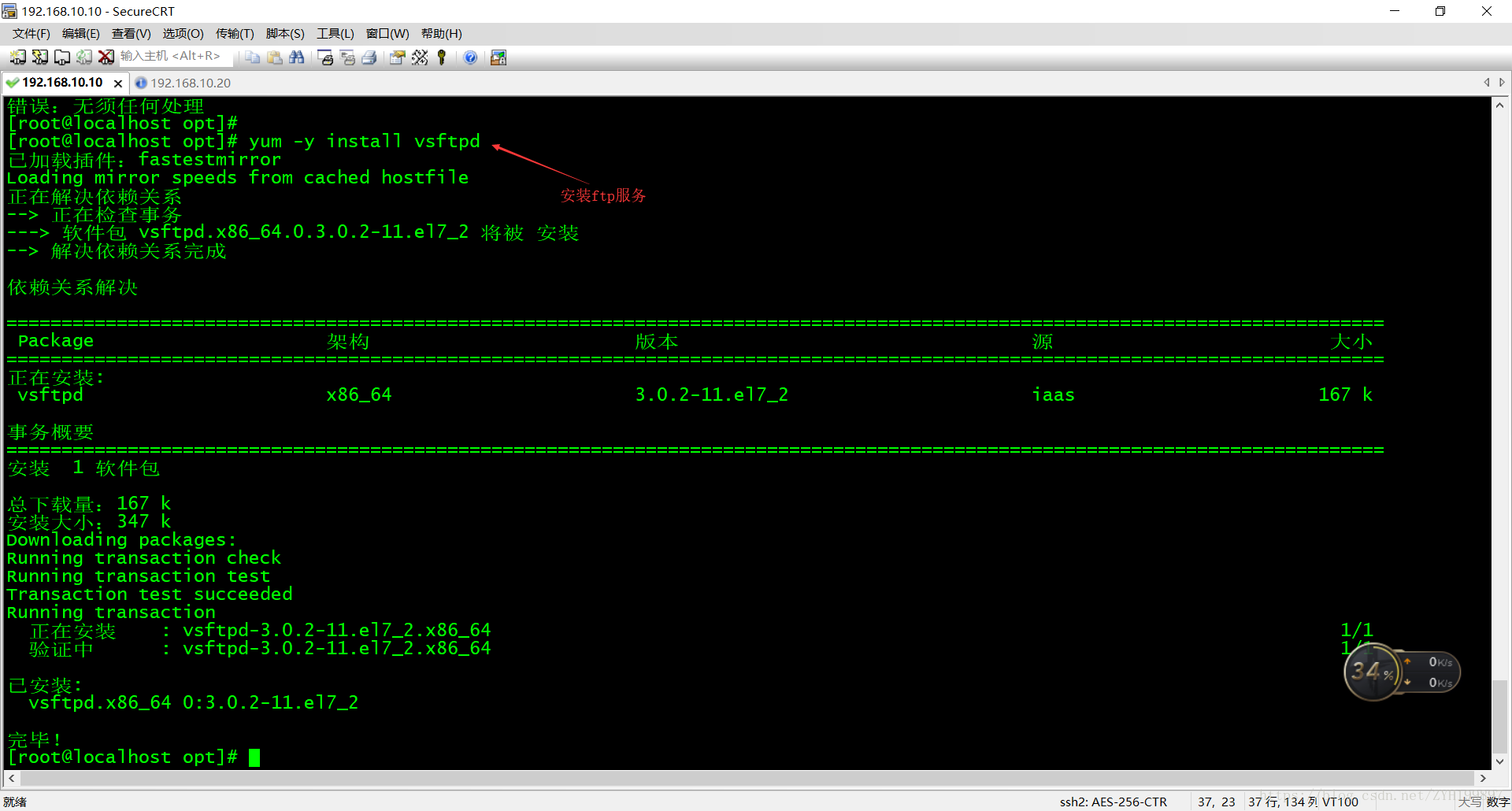Click the blue info icon on 192.168.10.20 tab
This screenshot has height=811, width=1512.
[141, 83]
